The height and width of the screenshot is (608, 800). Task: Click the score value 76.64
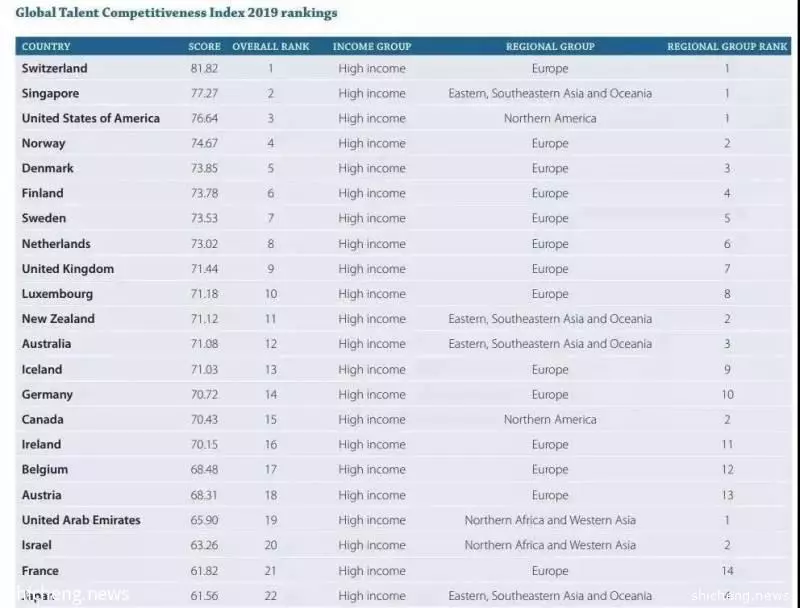[204, 118]
